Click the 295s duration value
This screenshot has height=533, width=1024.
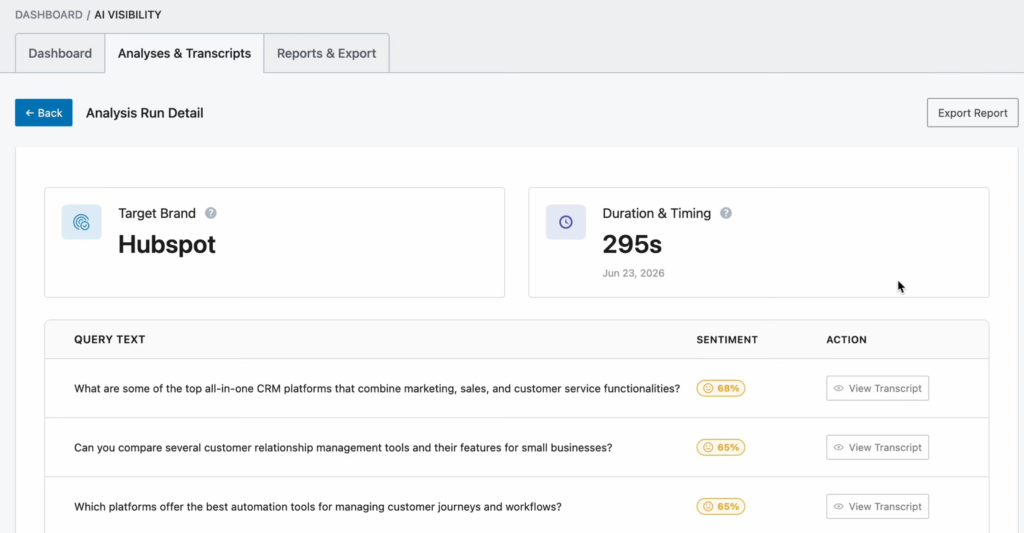(x=632, y=244)
